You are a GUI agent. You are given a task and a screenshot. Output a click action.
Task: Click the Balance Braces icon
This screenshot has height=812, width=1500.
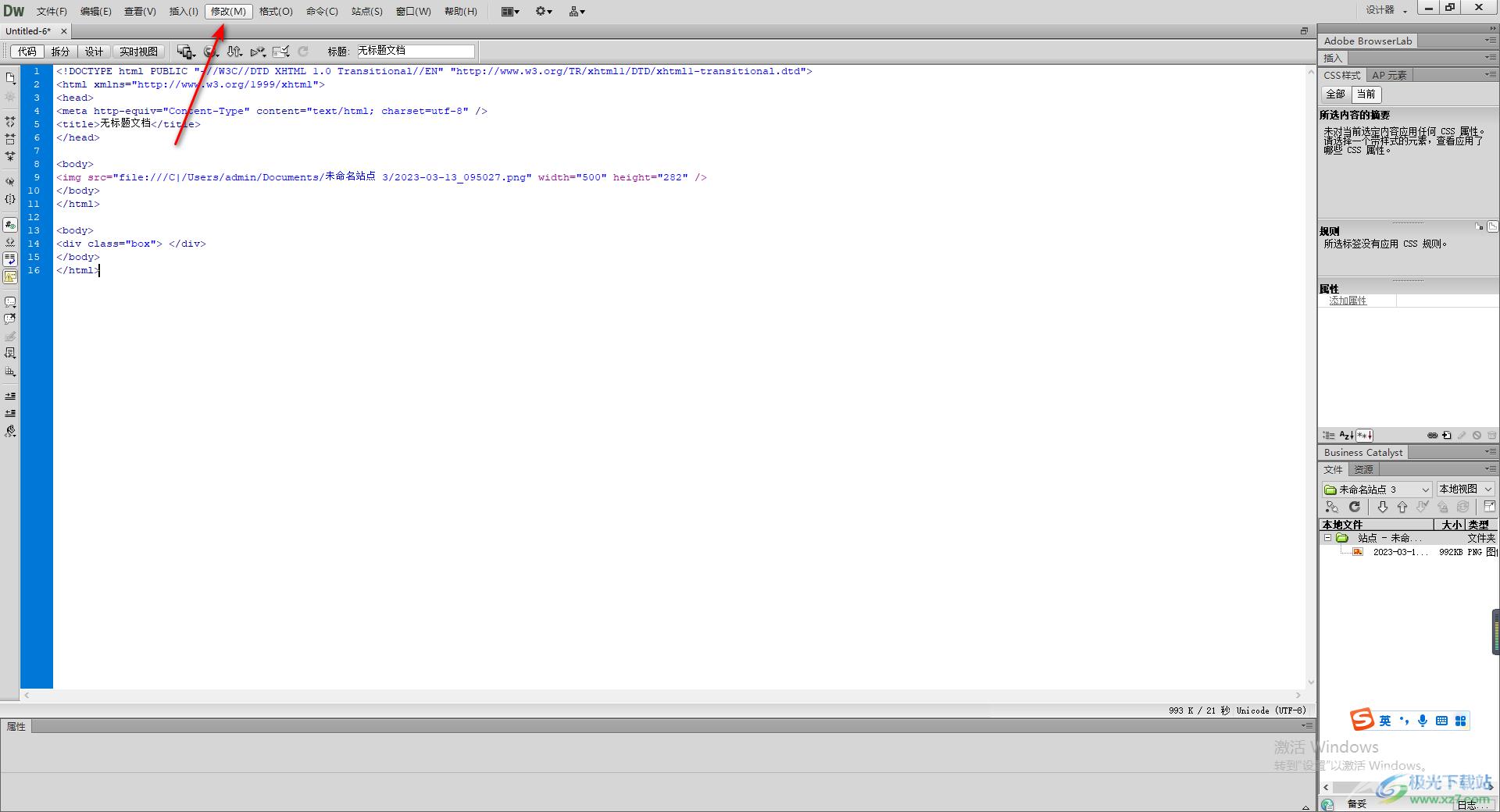click(10, 199)
